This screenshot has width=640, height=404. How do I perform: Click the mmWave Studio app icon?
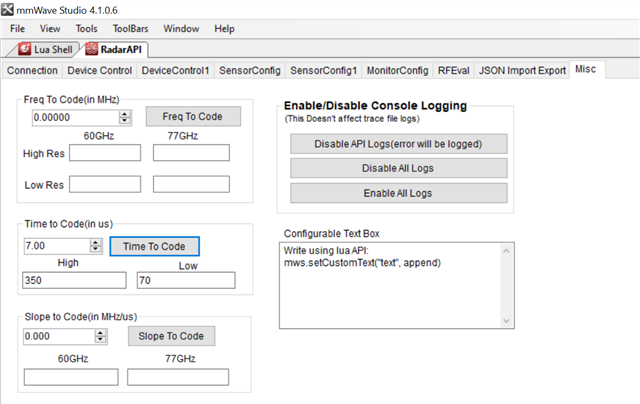tap(7, 9)
